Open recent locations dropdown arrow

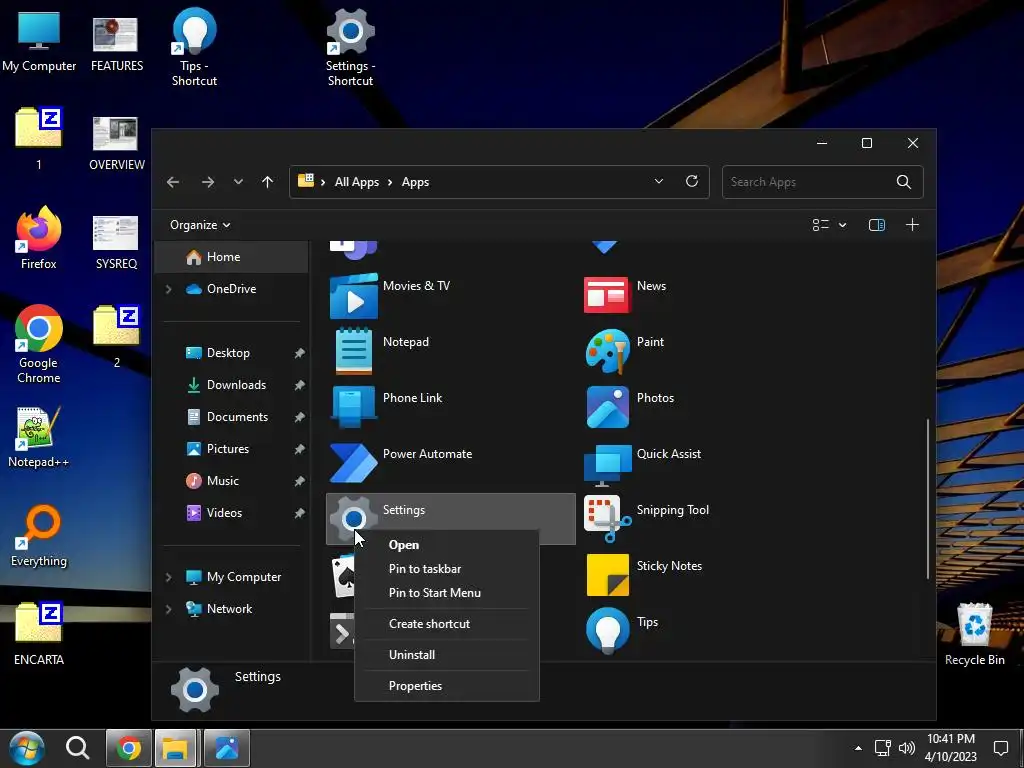pos(238,182)
